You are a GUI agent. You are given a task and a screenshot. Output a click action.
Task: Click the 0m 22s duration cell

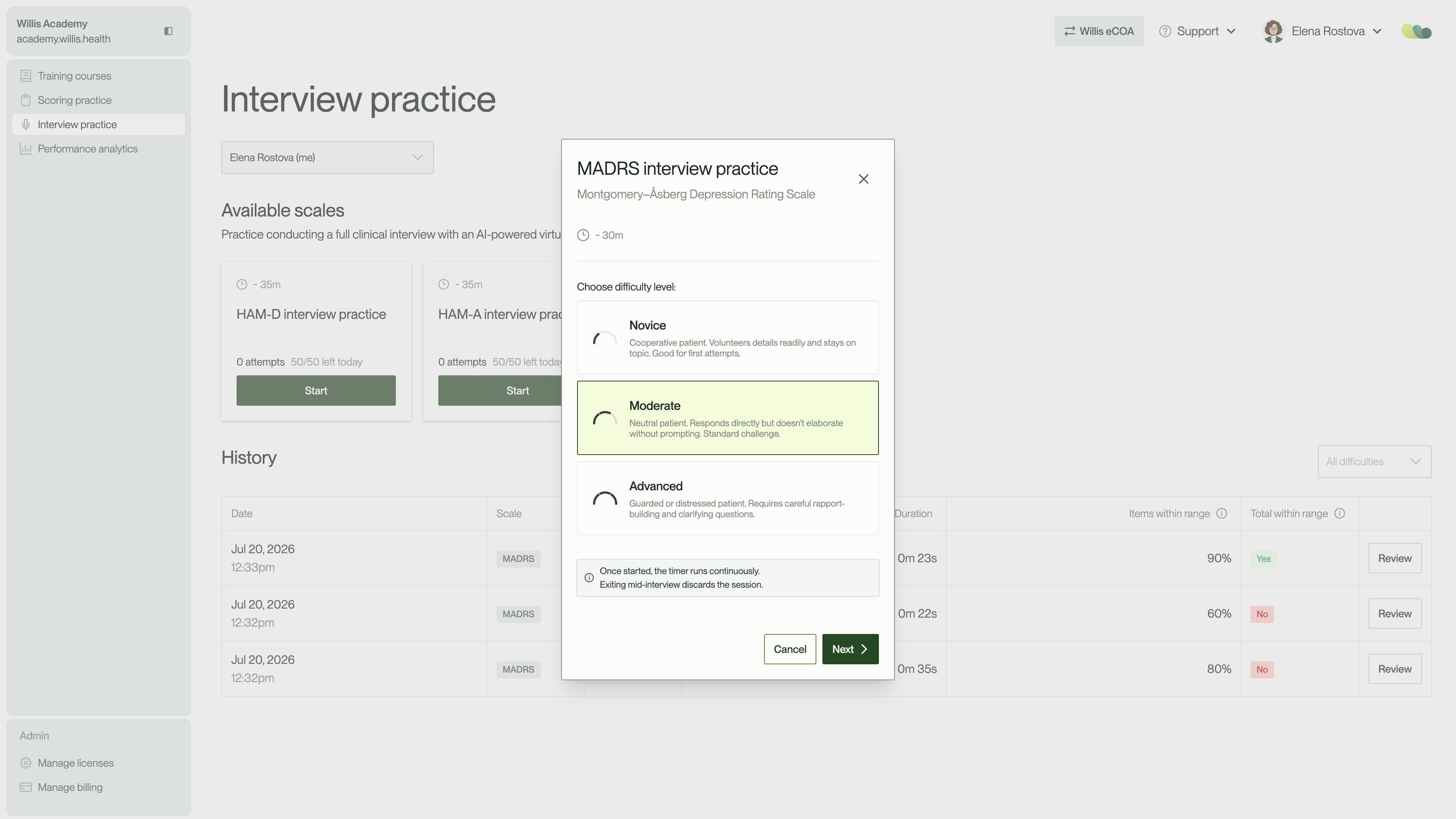click(917, 613)
